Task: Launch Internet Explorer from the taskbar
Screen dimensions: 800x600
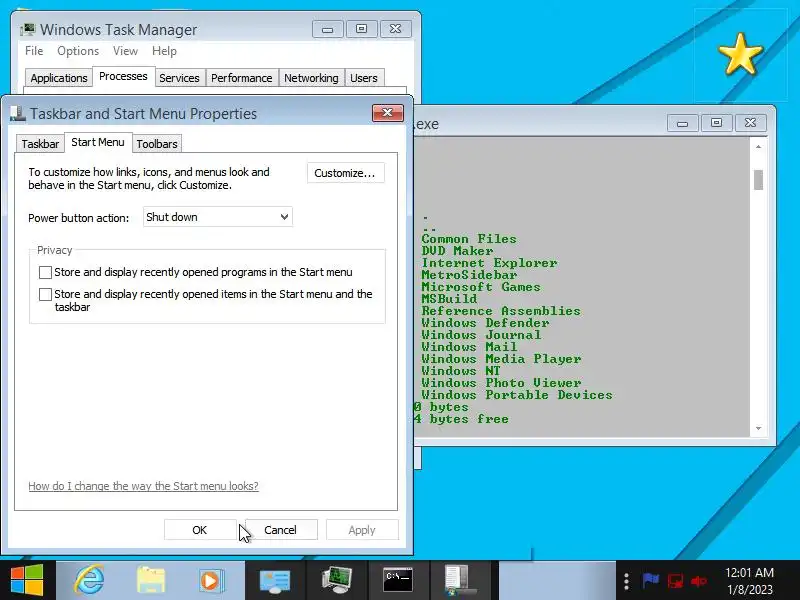Action: (x=89, y=580)
